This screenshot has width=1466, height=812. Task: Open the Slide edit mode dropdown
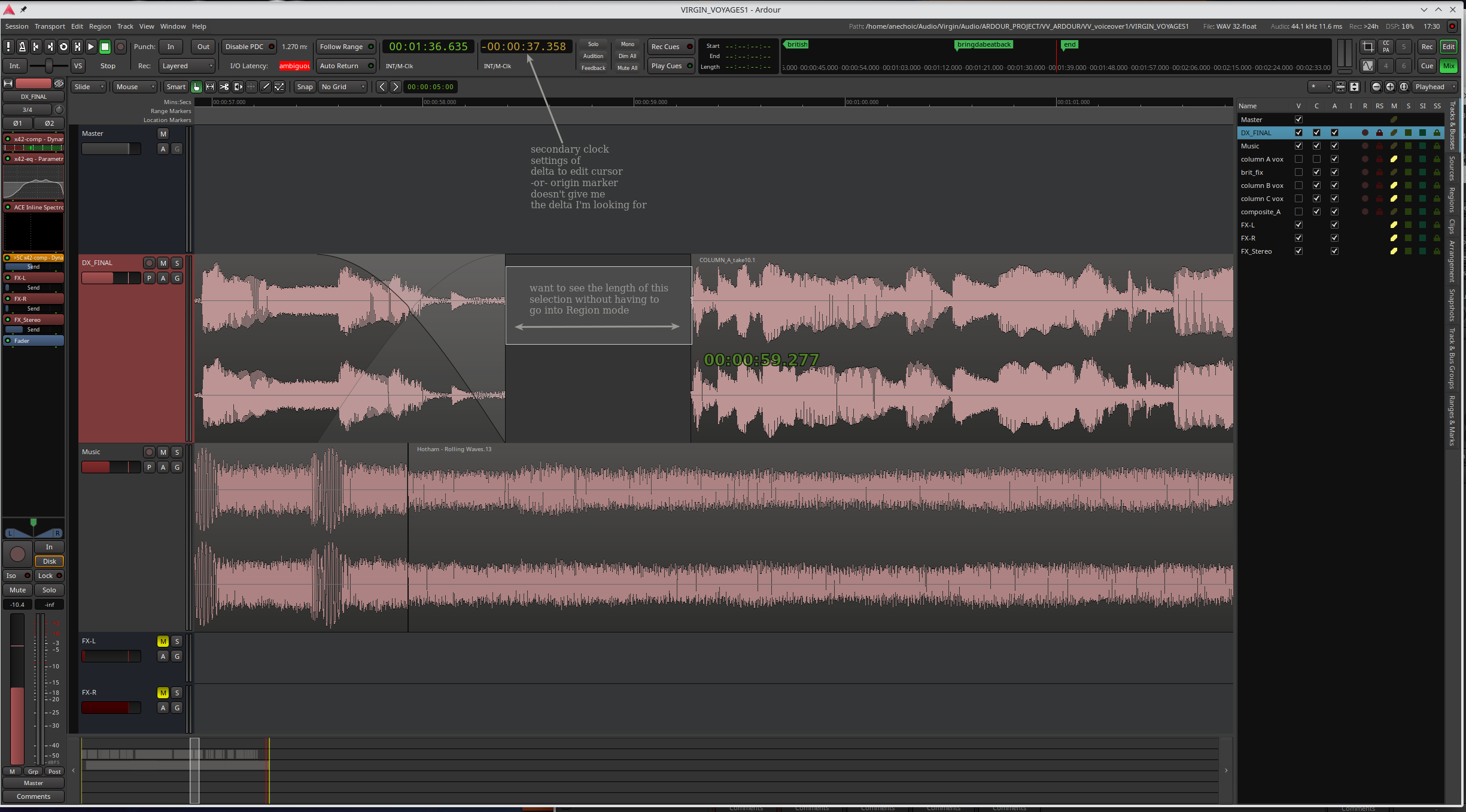pyautogui.click(x=89, y=87)
